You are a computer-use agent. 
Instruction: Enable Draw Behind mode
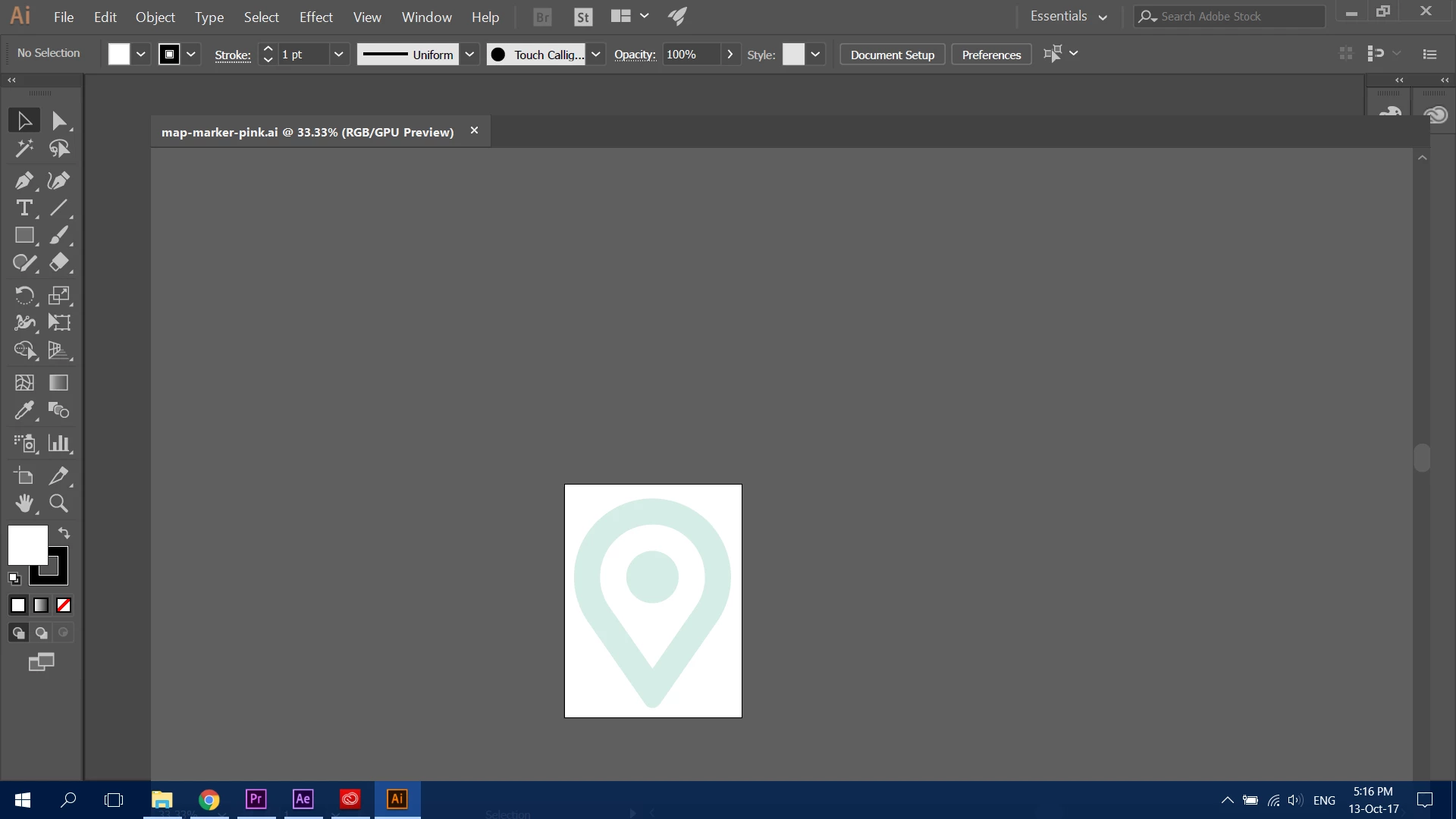coord(42,632)
